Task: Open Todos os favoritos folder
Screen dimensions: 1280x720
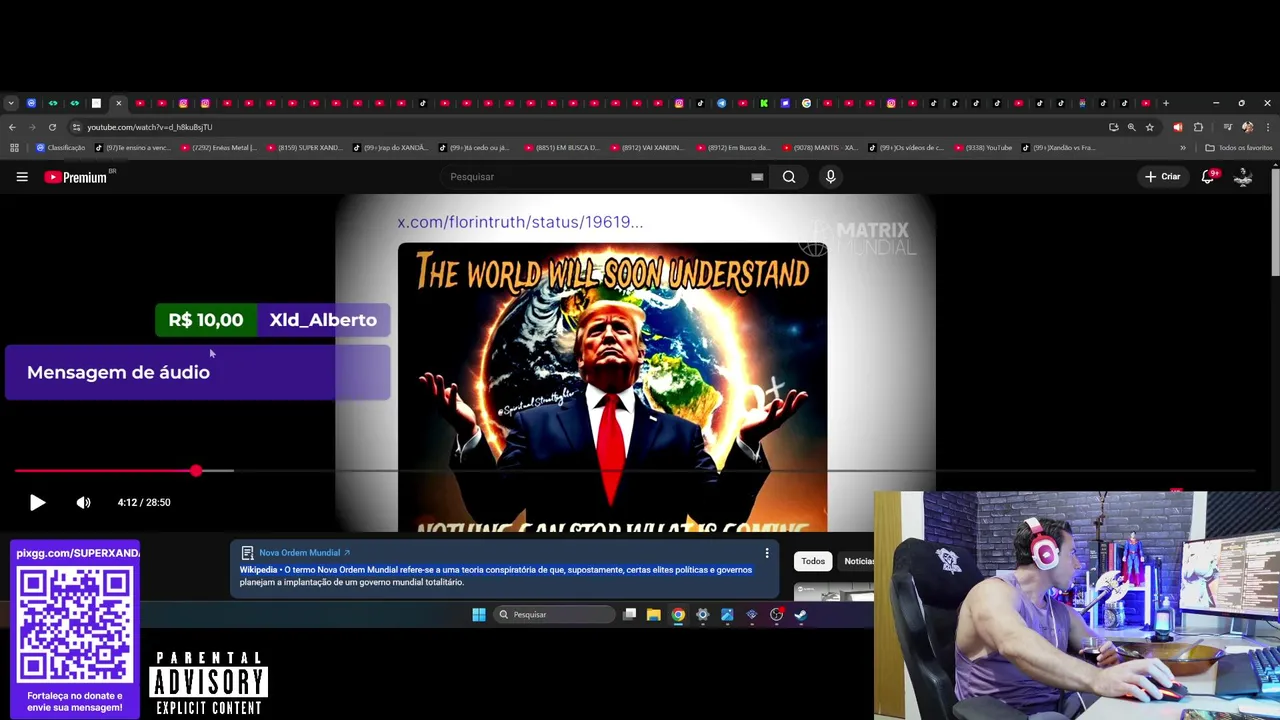Action: (x=1239, y=148)
